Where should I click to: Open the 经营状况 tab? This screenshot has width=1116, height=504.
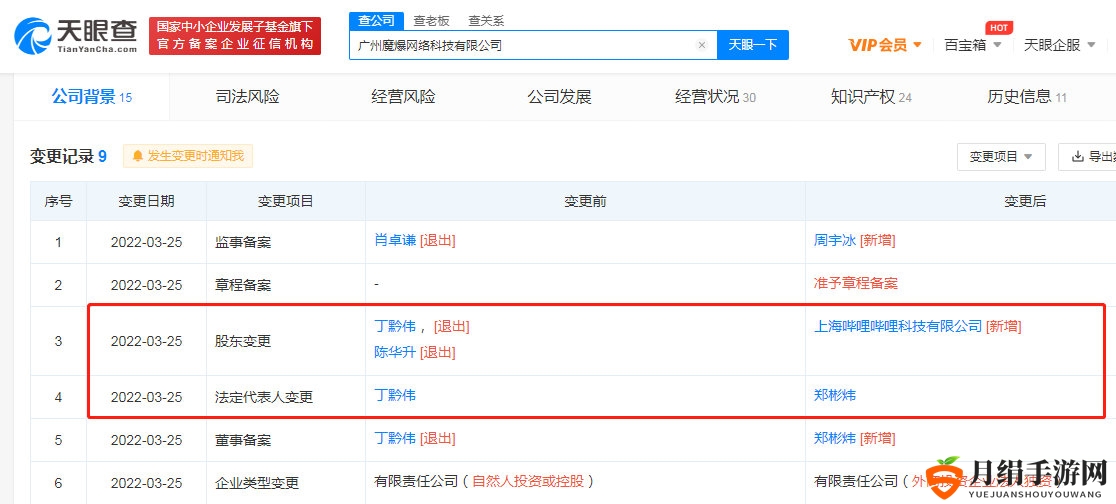tap(715, 97)
